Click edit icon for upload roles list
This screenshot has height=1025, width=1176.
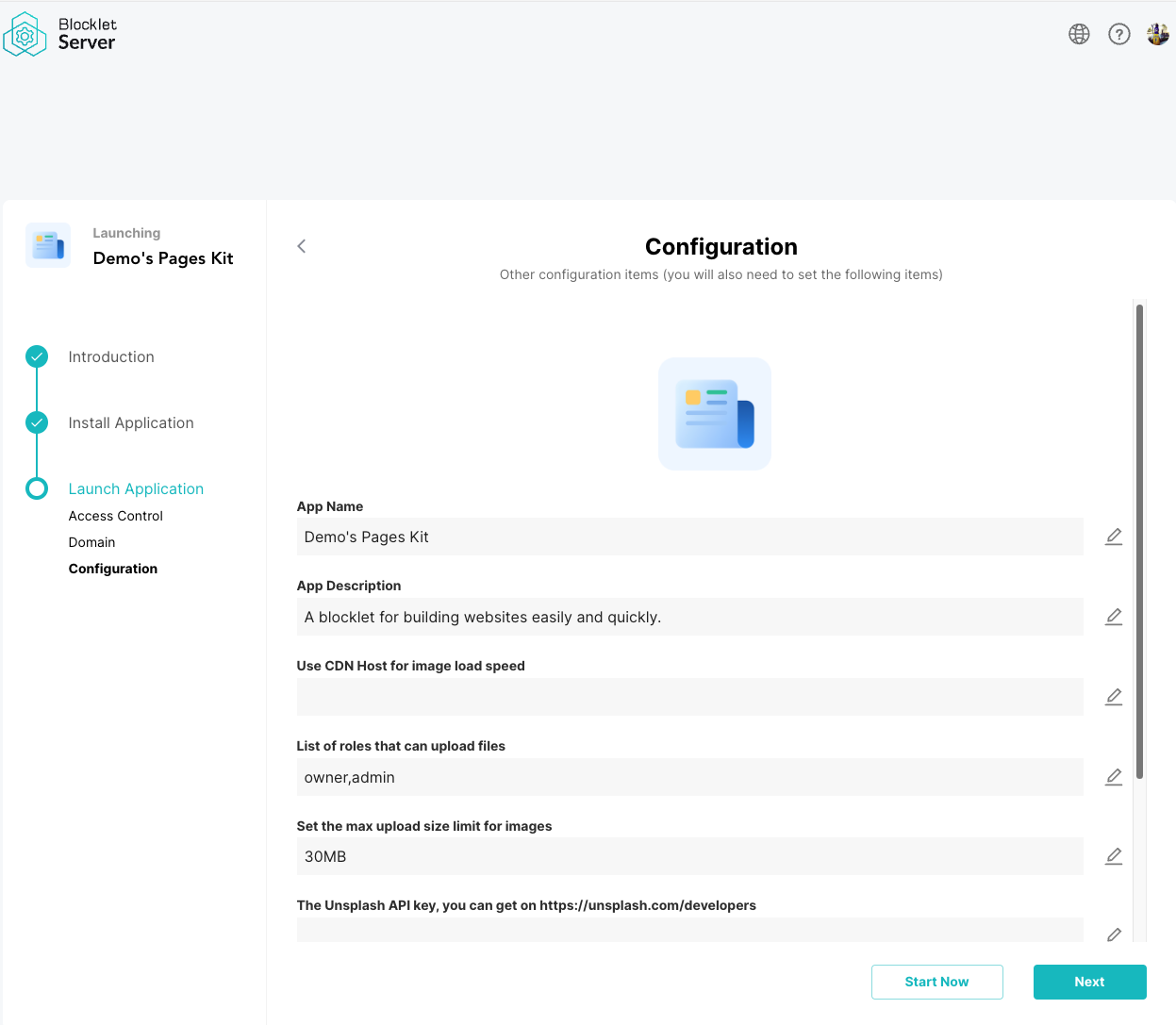click(x=1113, y=777)
